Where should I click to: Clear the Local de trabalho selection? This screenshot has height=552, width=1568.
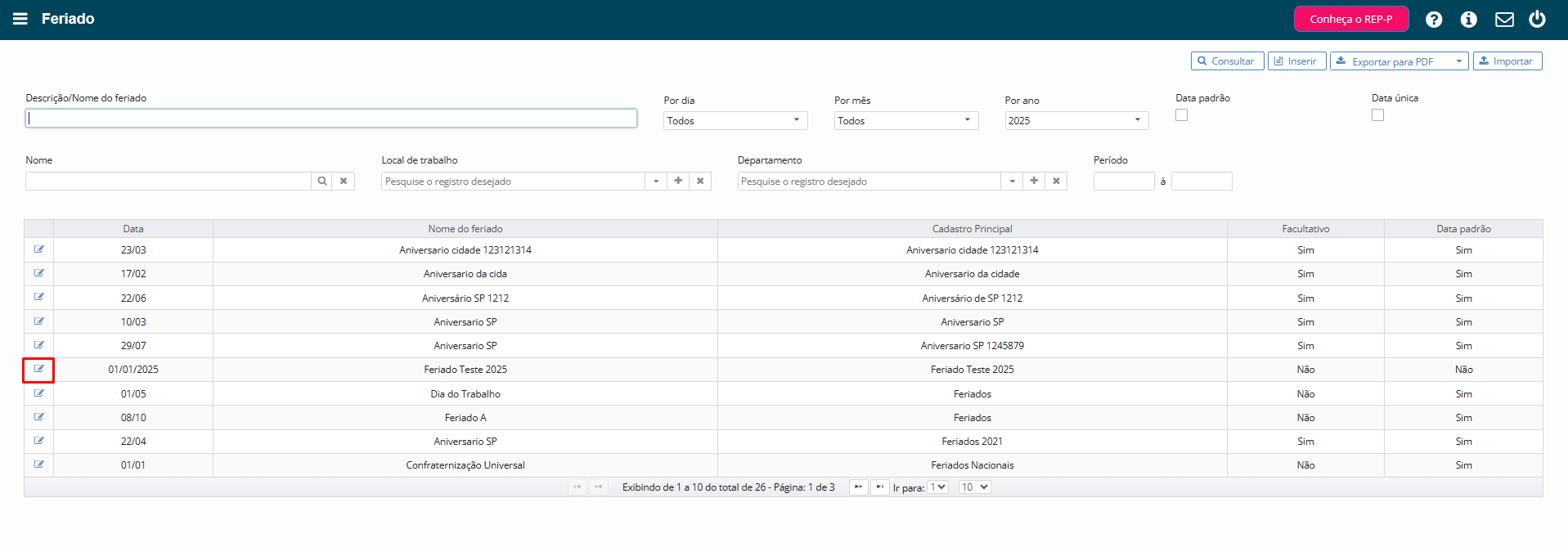coord(700,181)
